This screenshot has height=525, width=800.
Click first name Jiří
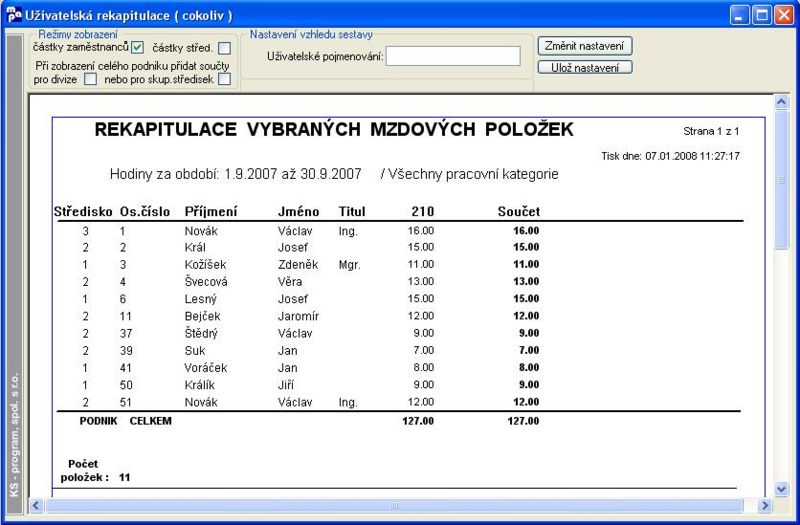click(286, 385)
